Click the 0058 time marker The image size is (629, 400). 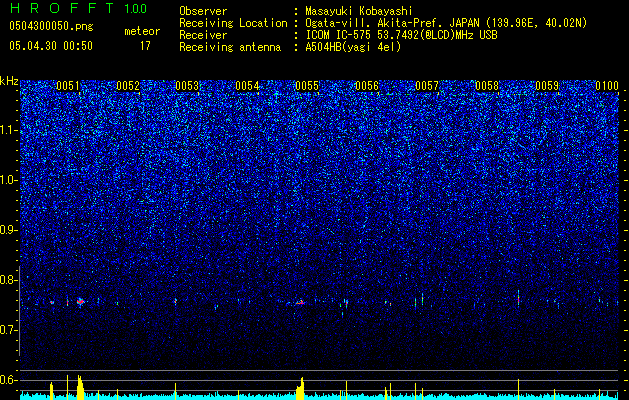click(487, 86)
